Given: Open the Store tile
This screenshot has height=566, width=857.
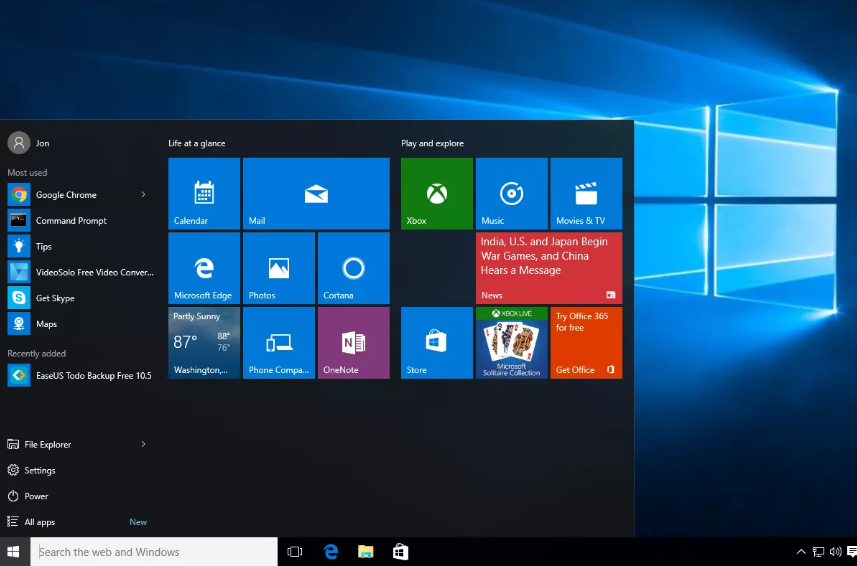Looking at the screenshot, I should coord(437,343).
